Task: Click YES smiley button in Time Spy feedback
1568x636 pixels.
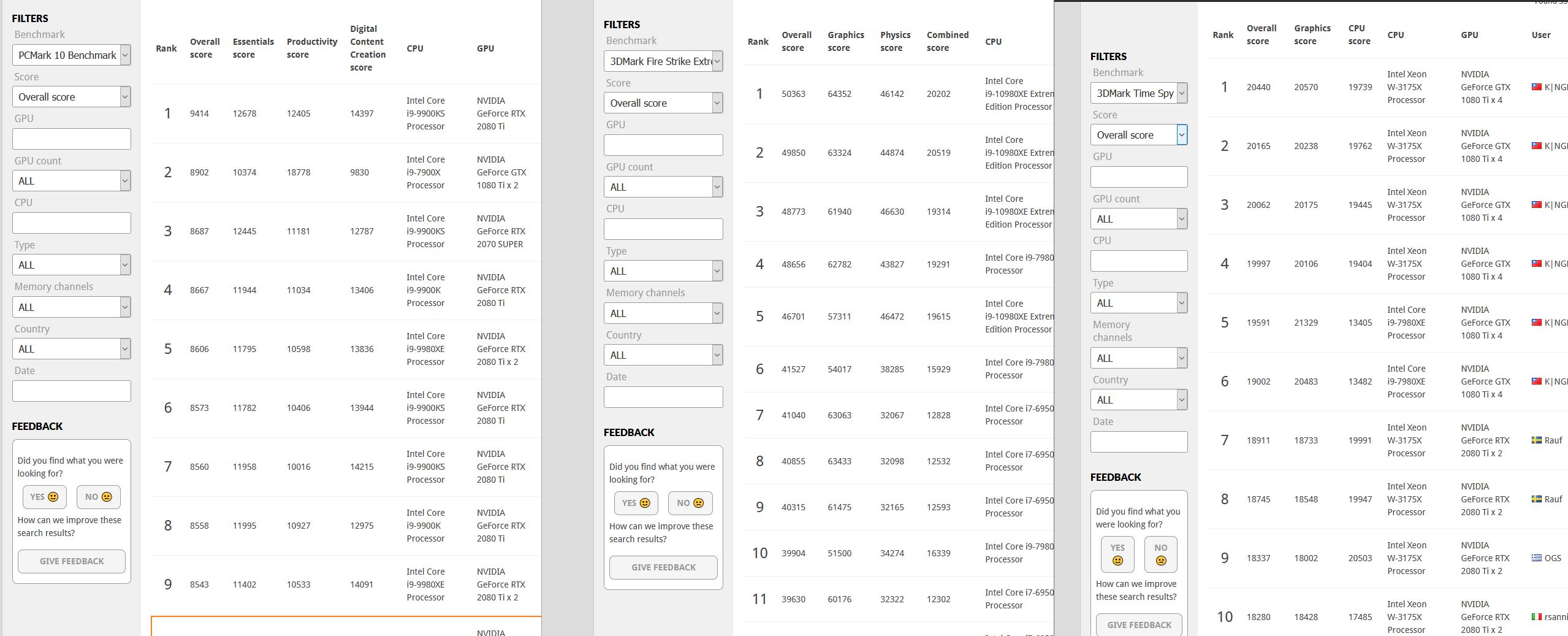Action: pos(1117,554)
